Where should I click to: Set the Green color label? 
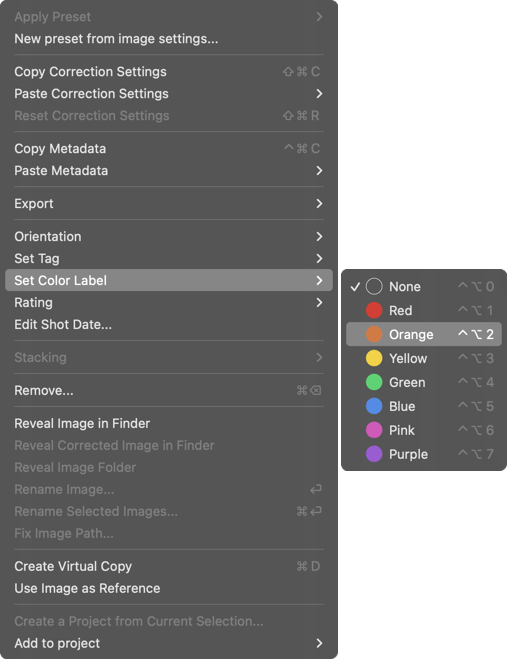click(x=423, y=382)
